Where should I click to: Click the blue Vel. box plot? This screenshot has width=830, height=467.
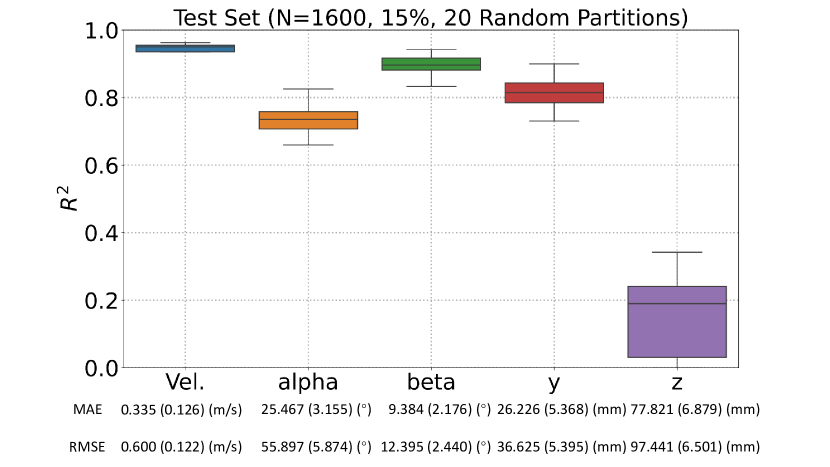(x=185, y=48)
